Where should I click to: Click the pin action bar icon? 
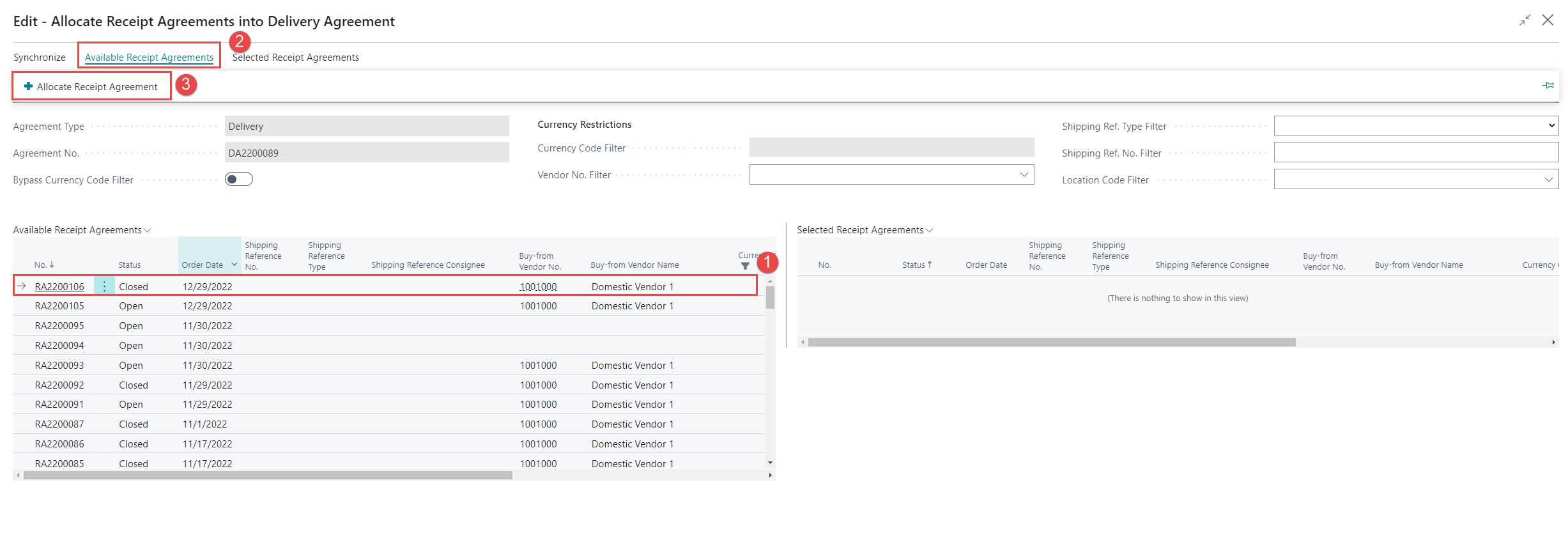1548,86
